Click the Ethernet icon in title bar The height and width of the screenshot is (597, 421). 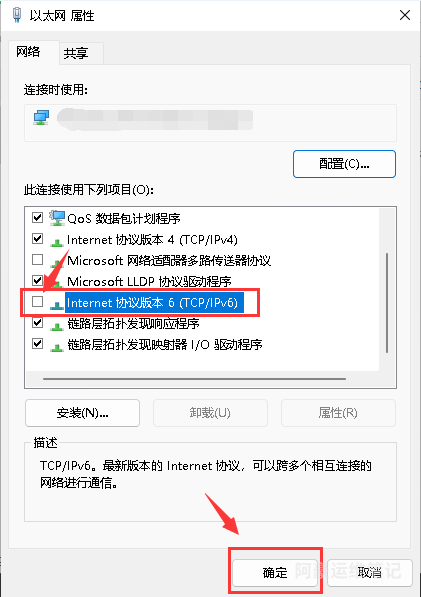16,15
